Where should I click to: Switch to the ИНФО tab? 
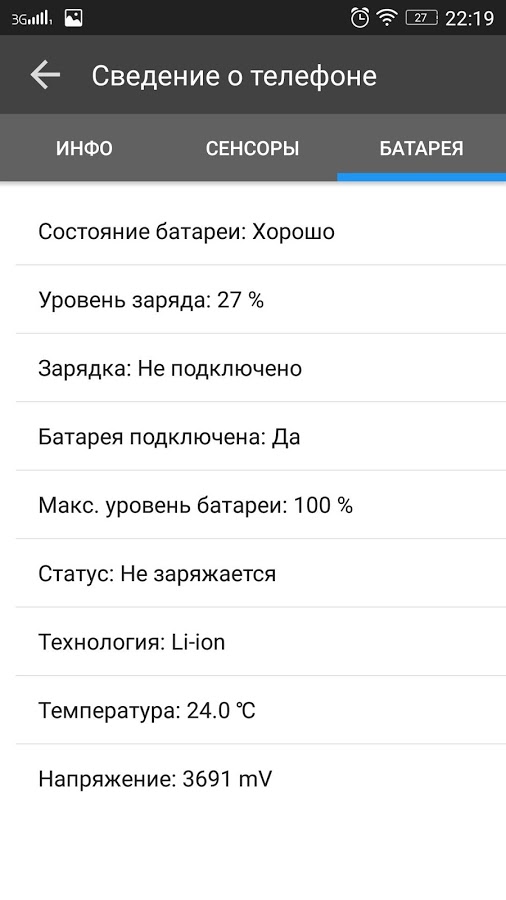pyautogui.click(x=84, y=148)
